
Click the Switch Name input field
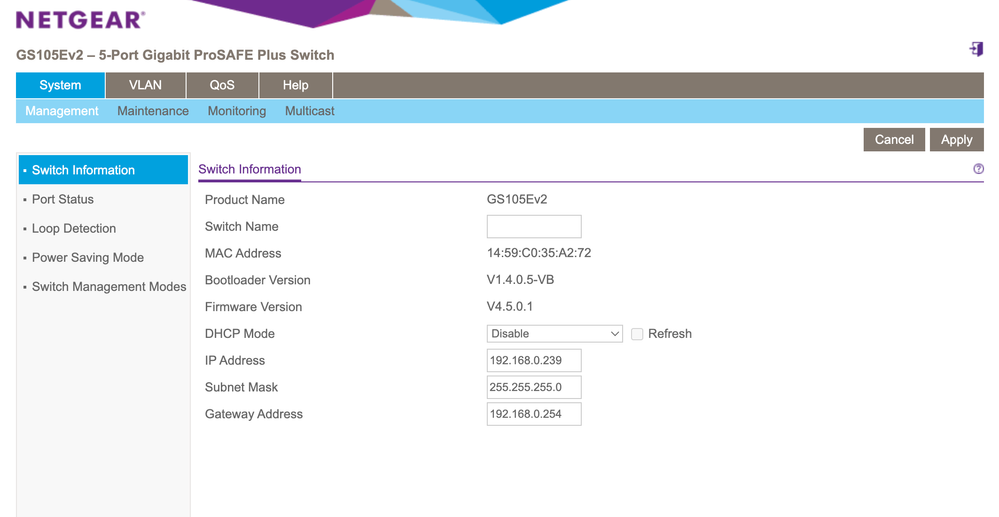click(534, 226)
